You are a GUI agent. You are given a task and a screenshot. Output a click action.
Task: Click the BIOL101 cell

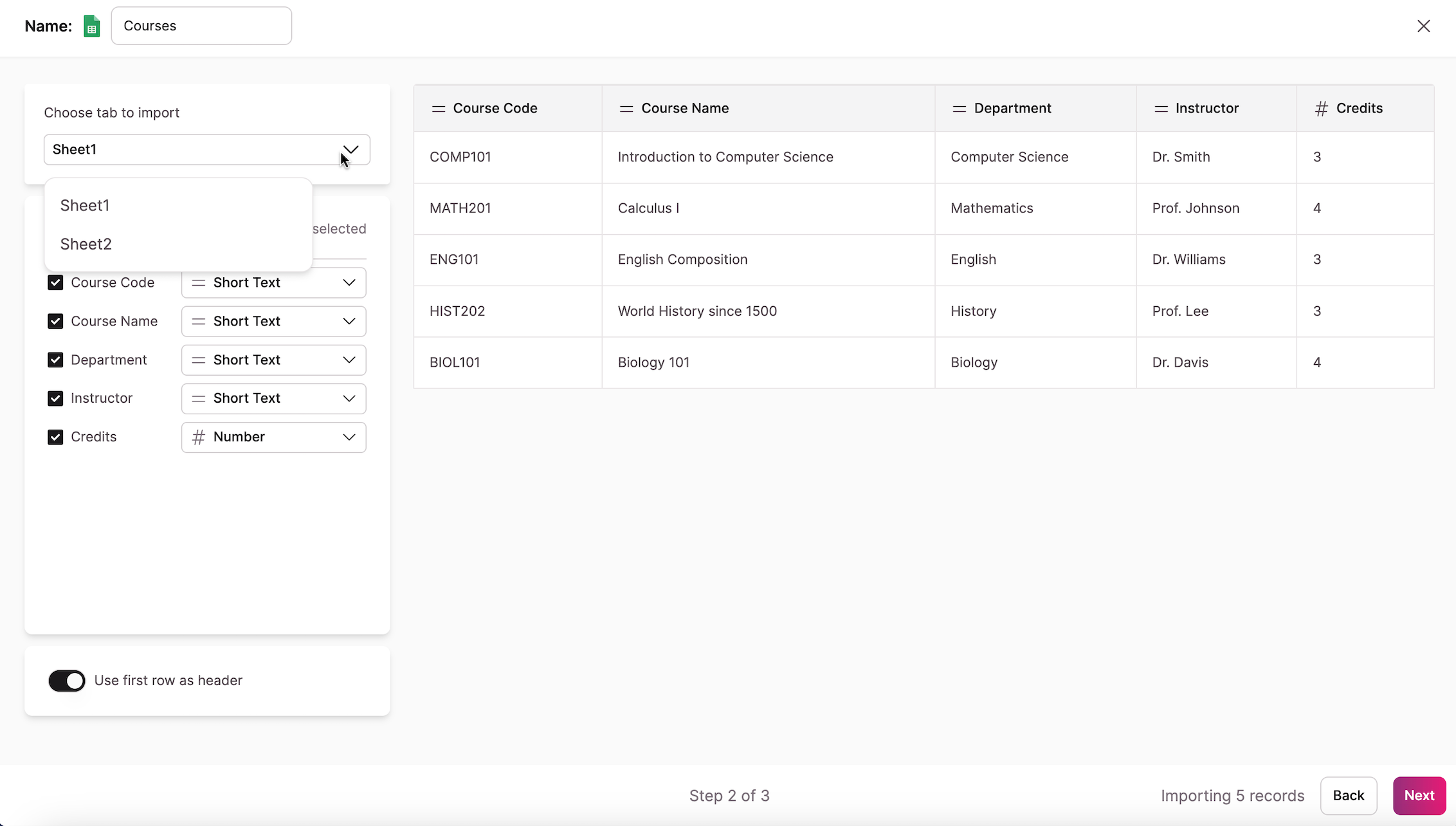coord(508,363)
